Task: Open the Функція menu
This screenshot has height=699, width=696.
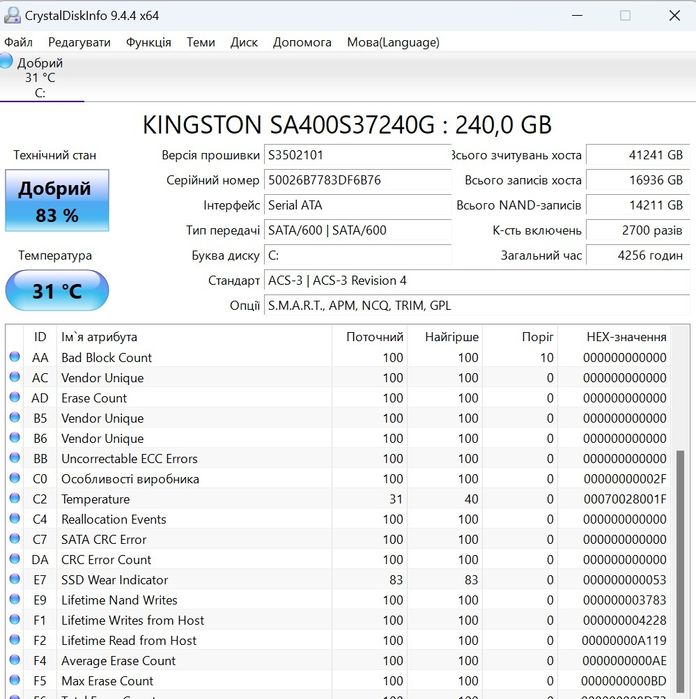Action: pos(148,42)
